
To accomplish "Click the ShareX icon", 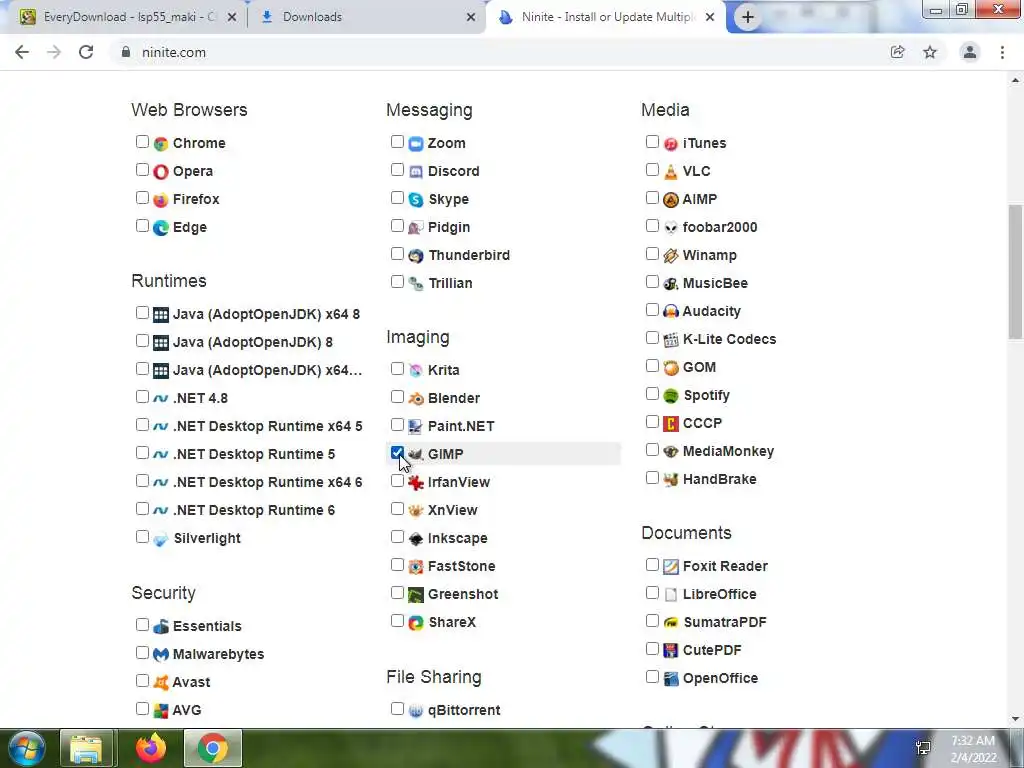I will [x=416, y=622].
